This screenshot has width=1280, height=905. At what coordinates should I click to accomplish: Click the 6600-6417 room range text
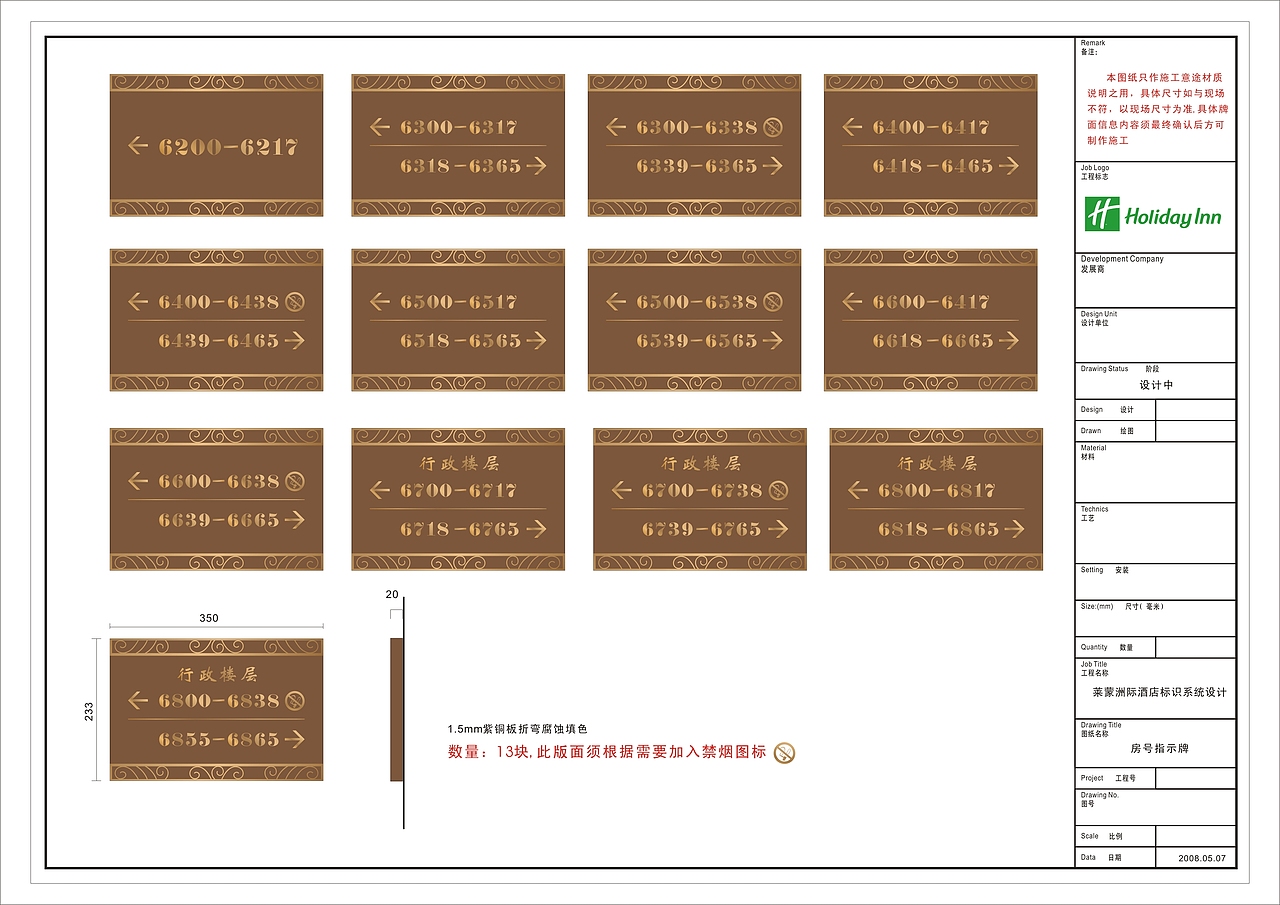pyautogui.click(x=931, y=302)
